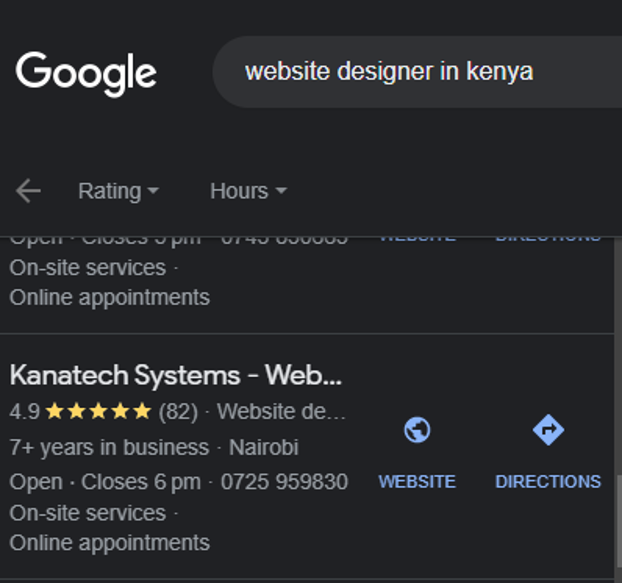Open the Rating filter dropdown

118,191
